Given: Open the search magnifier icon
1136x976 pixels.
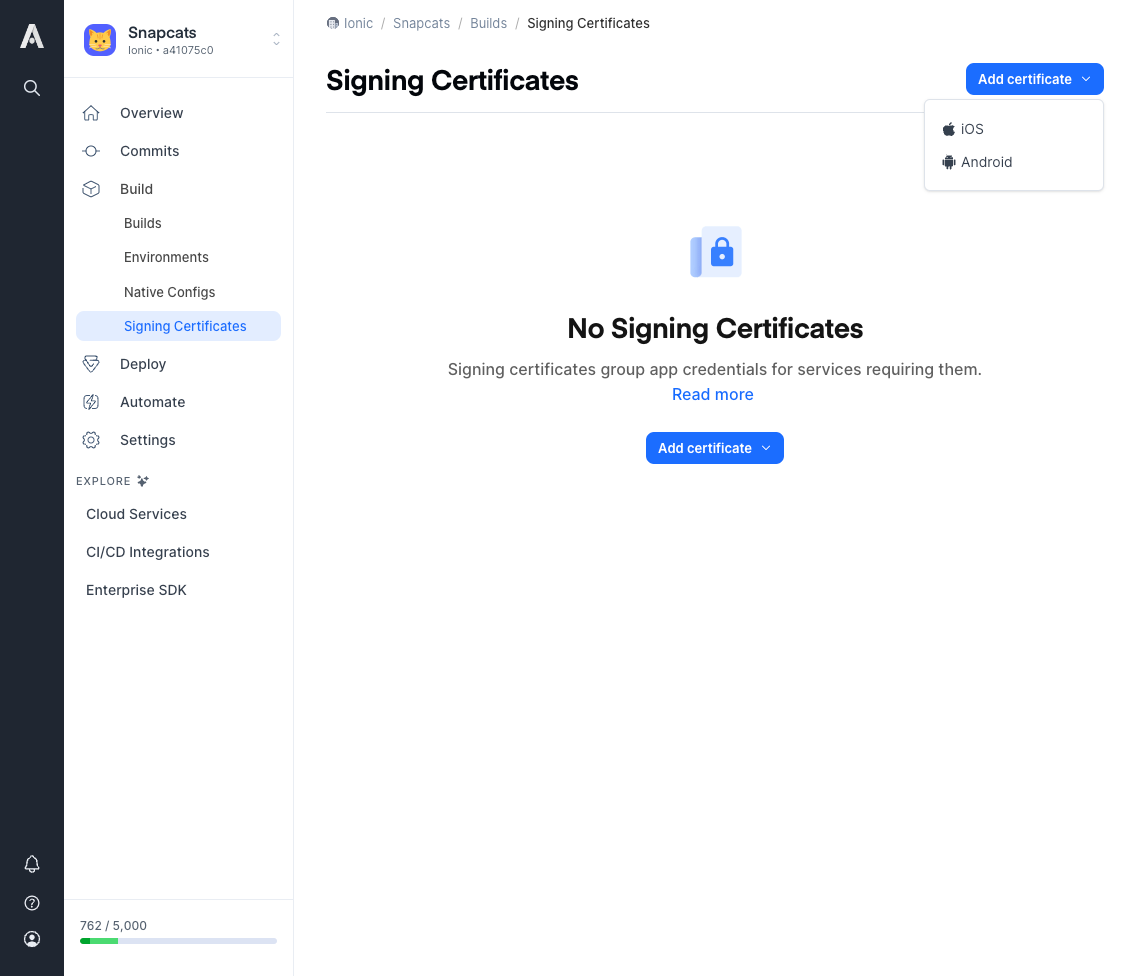Looking at the screenshot, I should click(x=32, y=88).
